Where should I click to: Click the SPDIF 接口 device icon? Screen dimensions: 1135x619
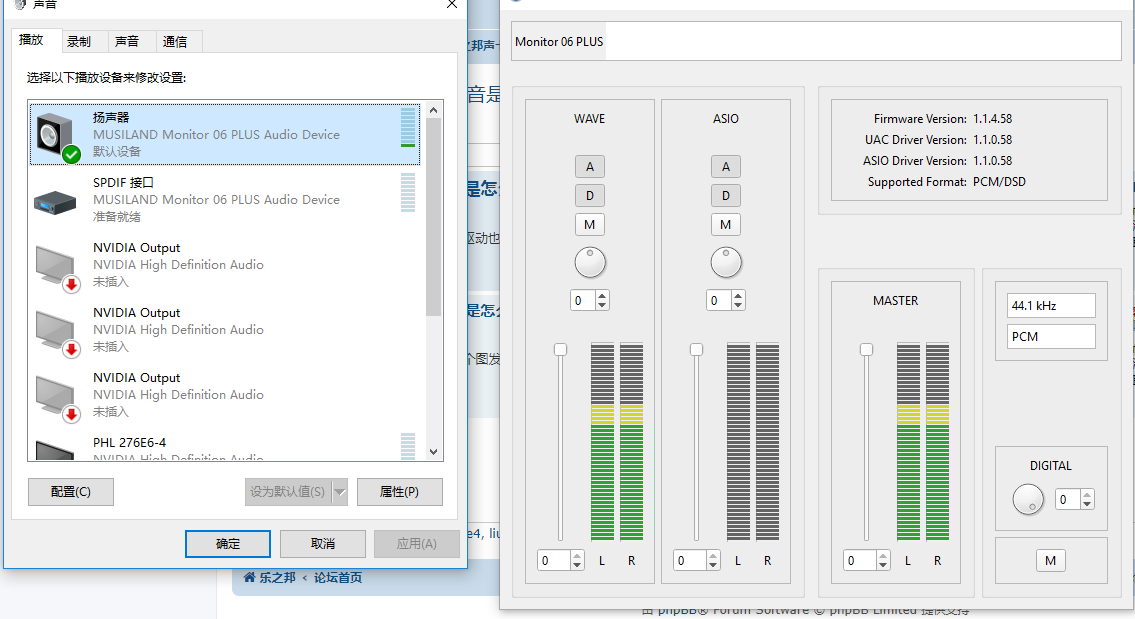(x=55, y=200)
